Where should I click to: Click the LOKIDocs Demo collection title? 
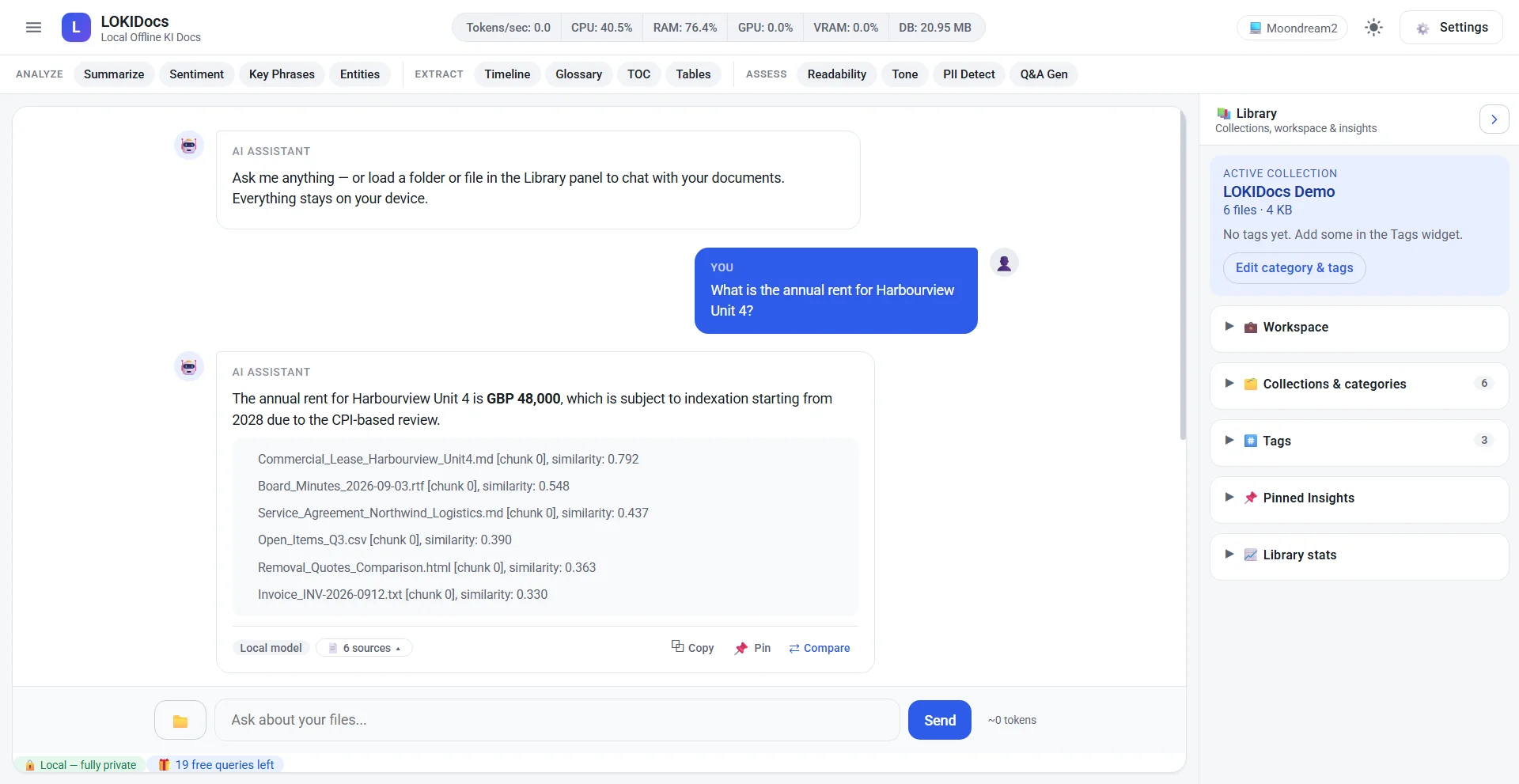[1278, 191]
